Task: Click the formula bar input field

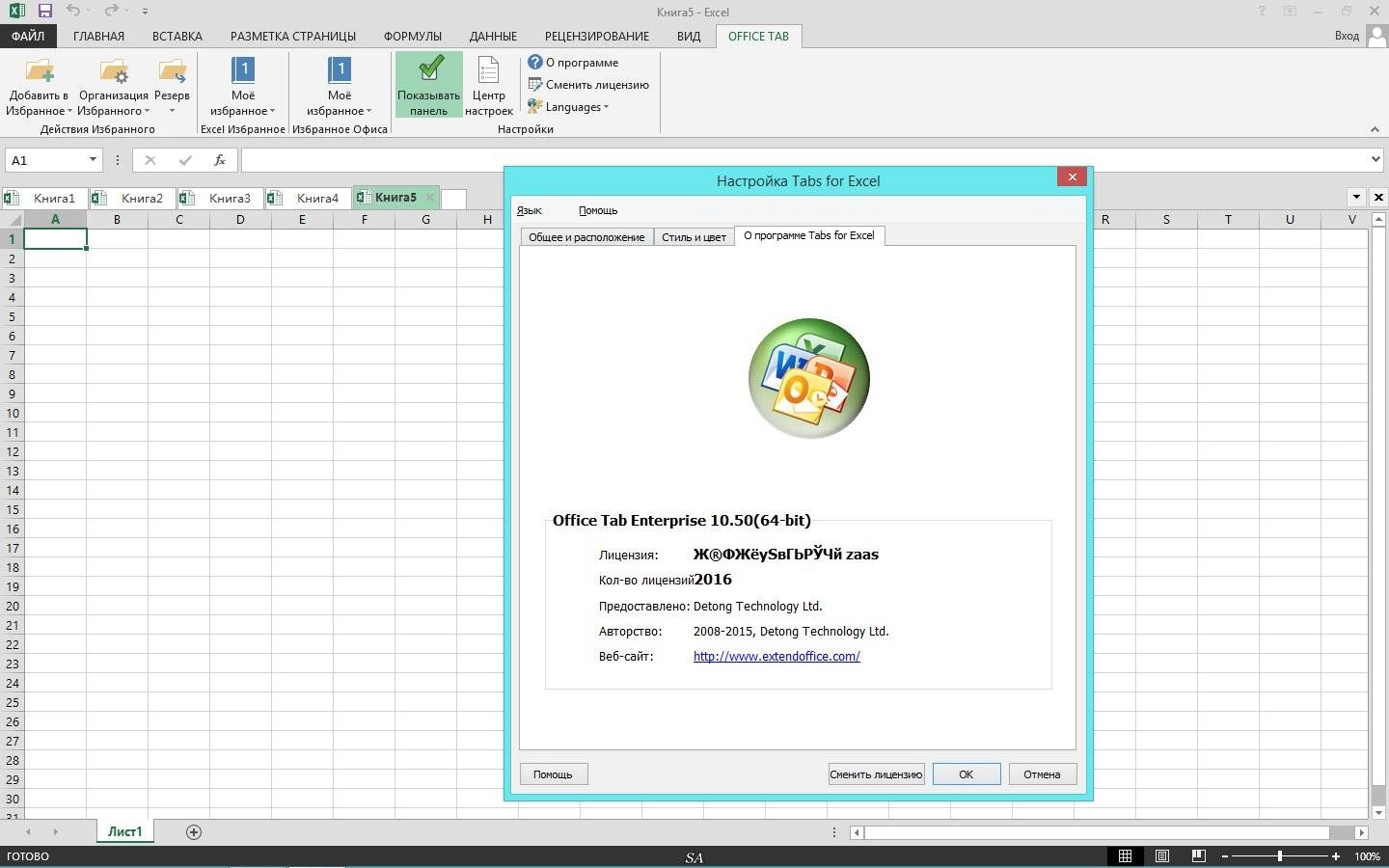Action: [x=803, y=160]
